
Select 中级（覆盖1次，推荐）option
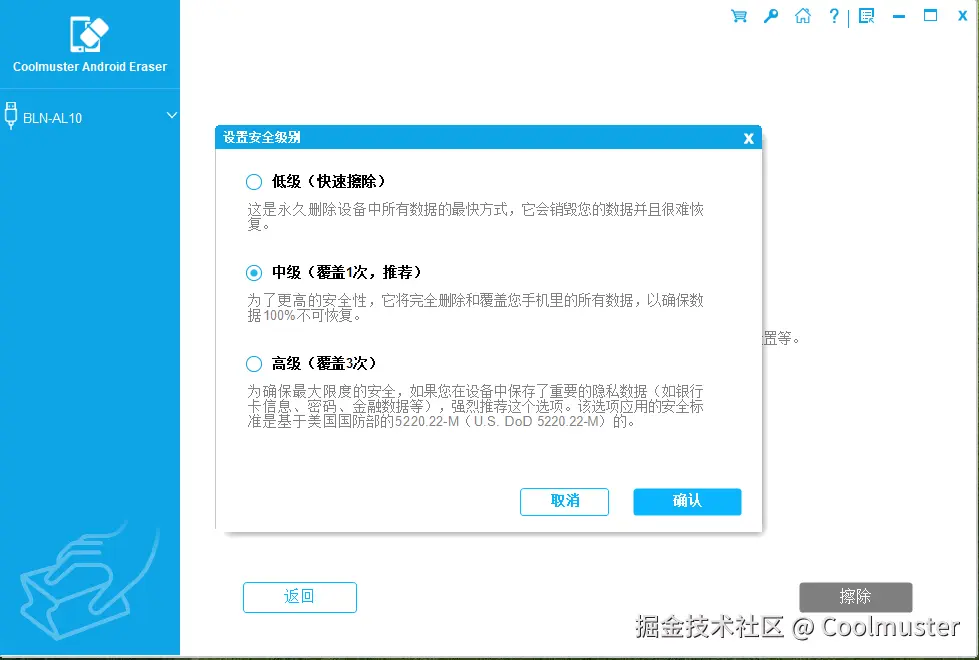[x=255, y=272]
